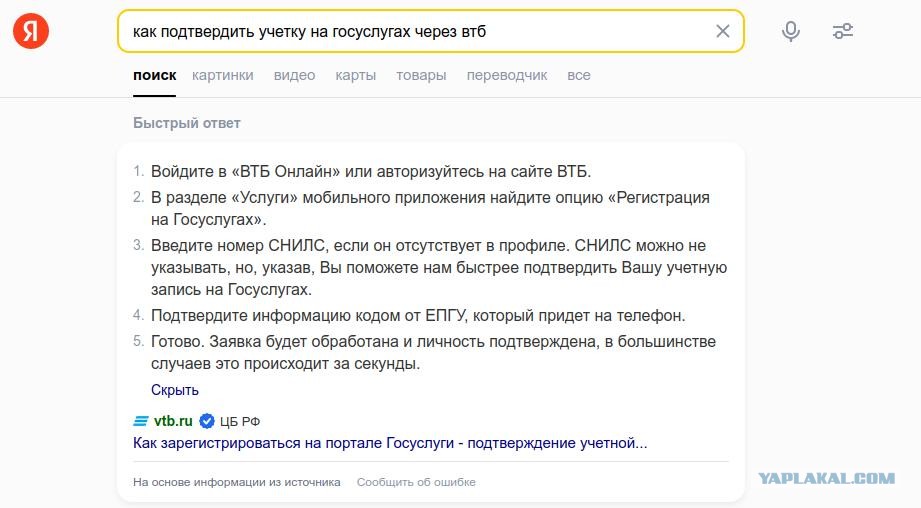
Task: Clear the search query with X icon
Action: [x=722, y=31]
